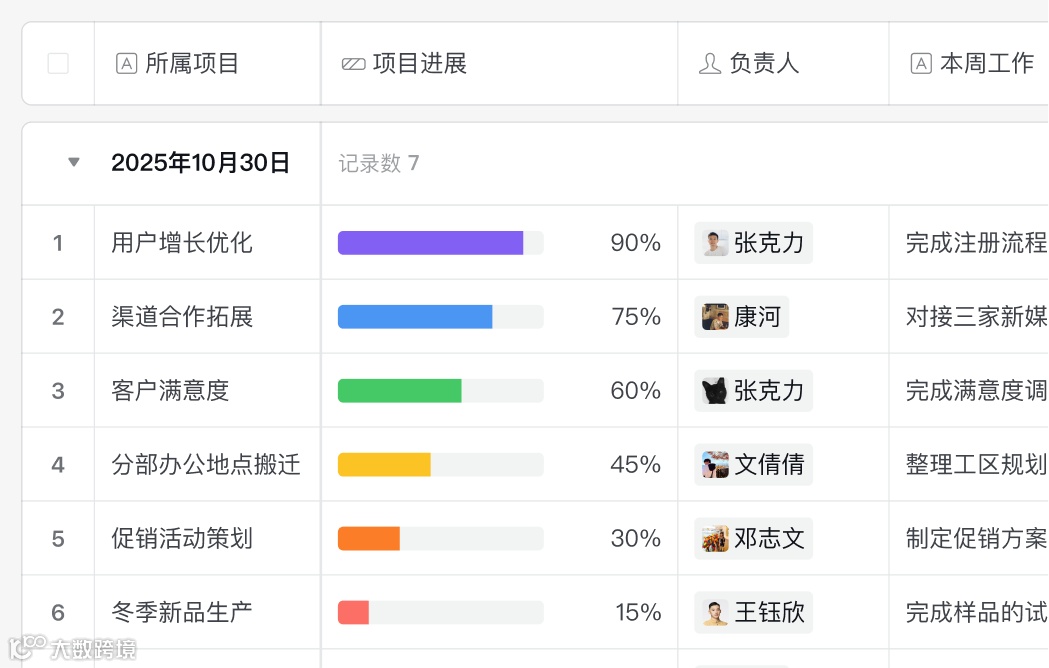The image size is (1049, 668).
Task: Click 邓志文's avatar in row 5
Action: pos(715,539)
